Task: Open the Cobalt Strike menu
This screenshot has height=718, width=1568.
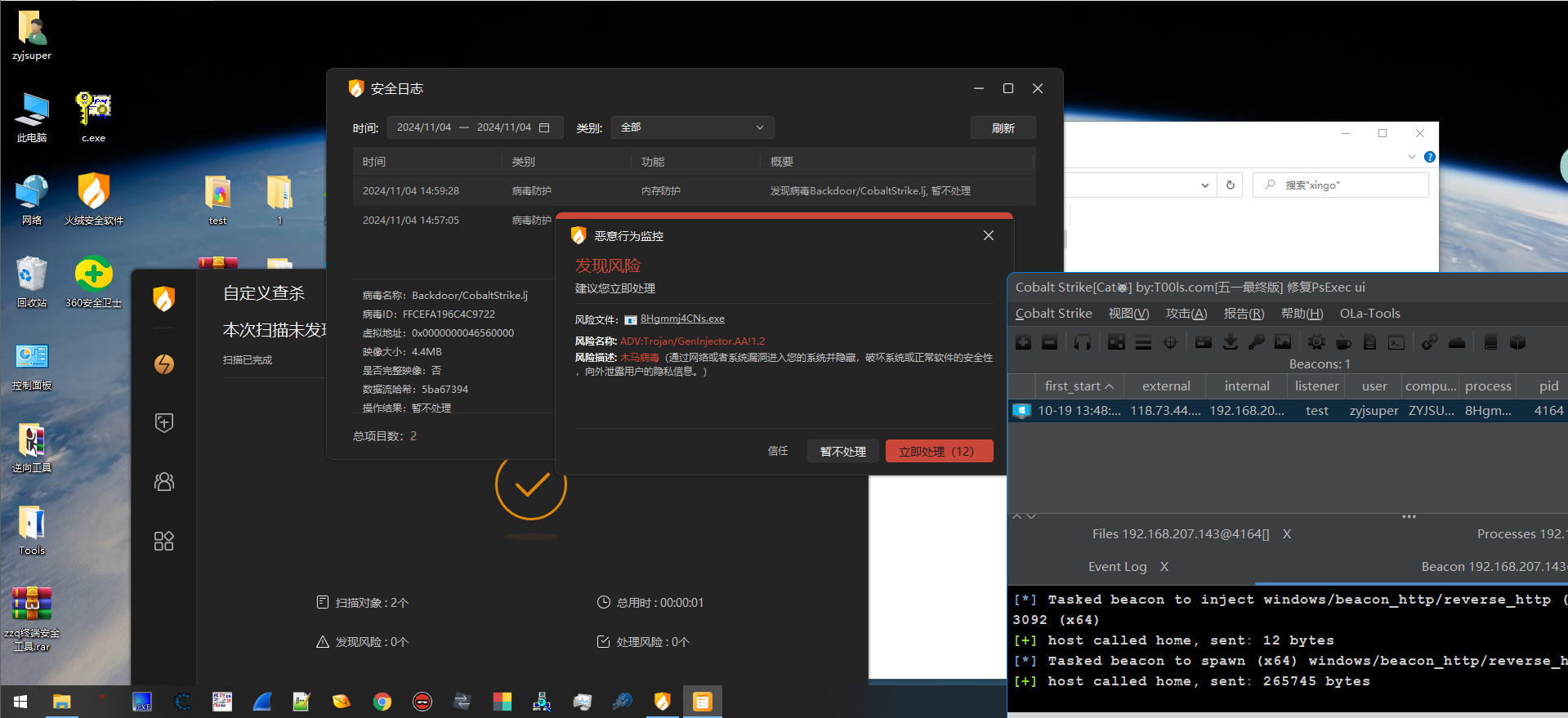Action: click(x=1053, y=314)
